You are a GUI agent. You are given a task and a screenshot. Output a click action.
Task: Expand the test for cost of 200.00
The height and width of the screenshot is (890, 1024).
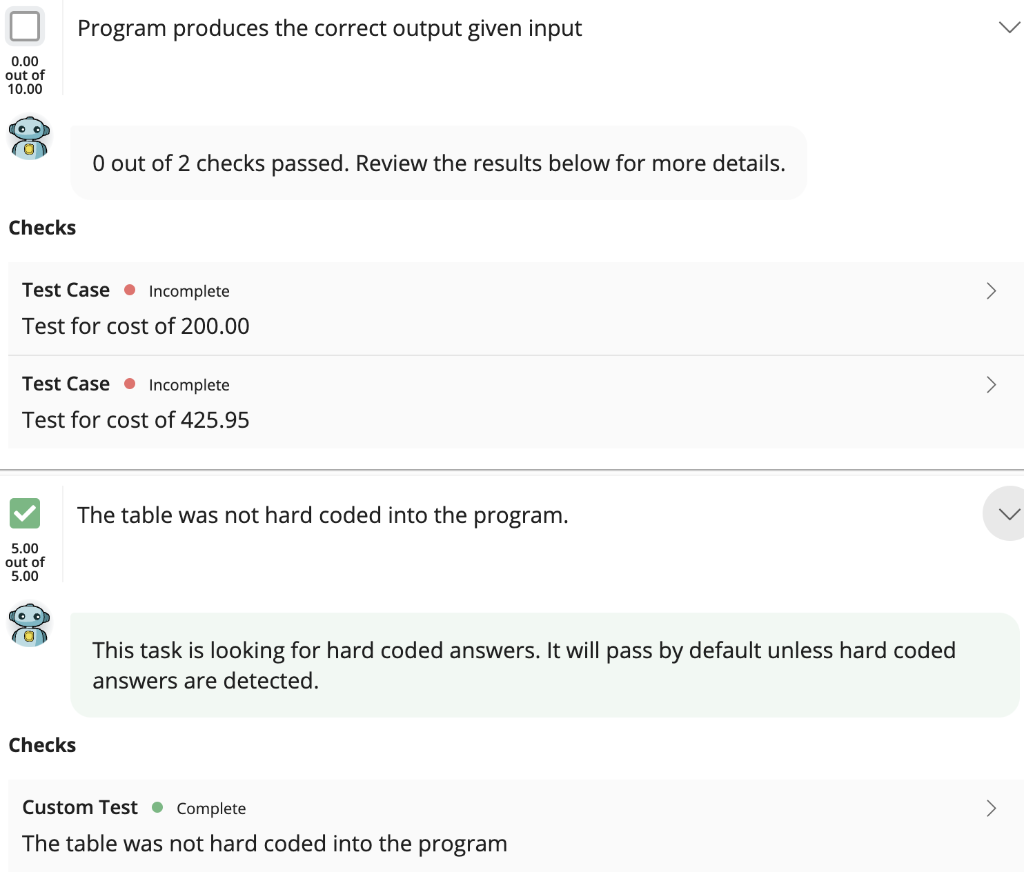point(990,290)
